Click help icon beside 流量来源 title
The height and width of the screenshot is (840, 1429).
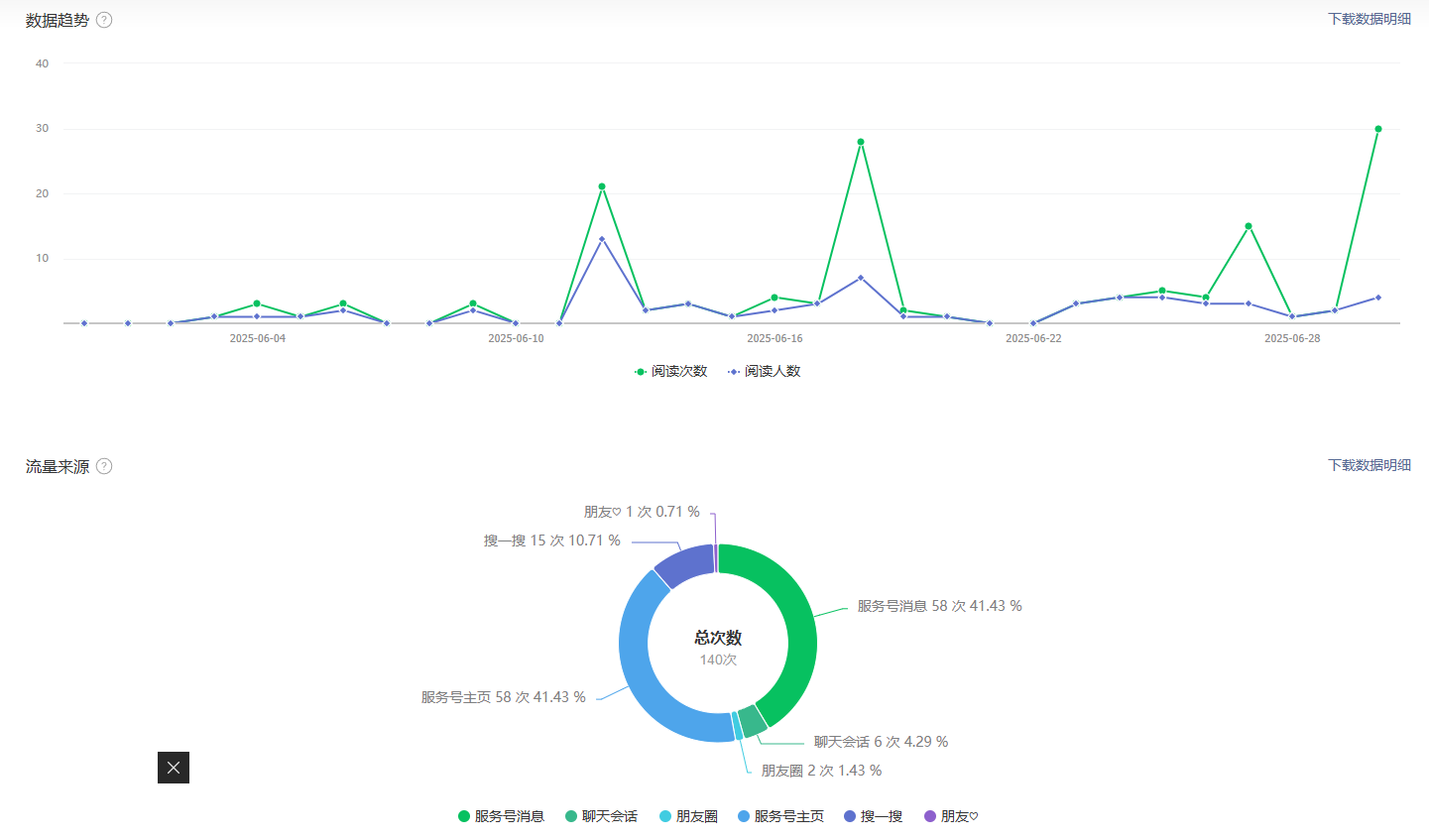(104, 466)
